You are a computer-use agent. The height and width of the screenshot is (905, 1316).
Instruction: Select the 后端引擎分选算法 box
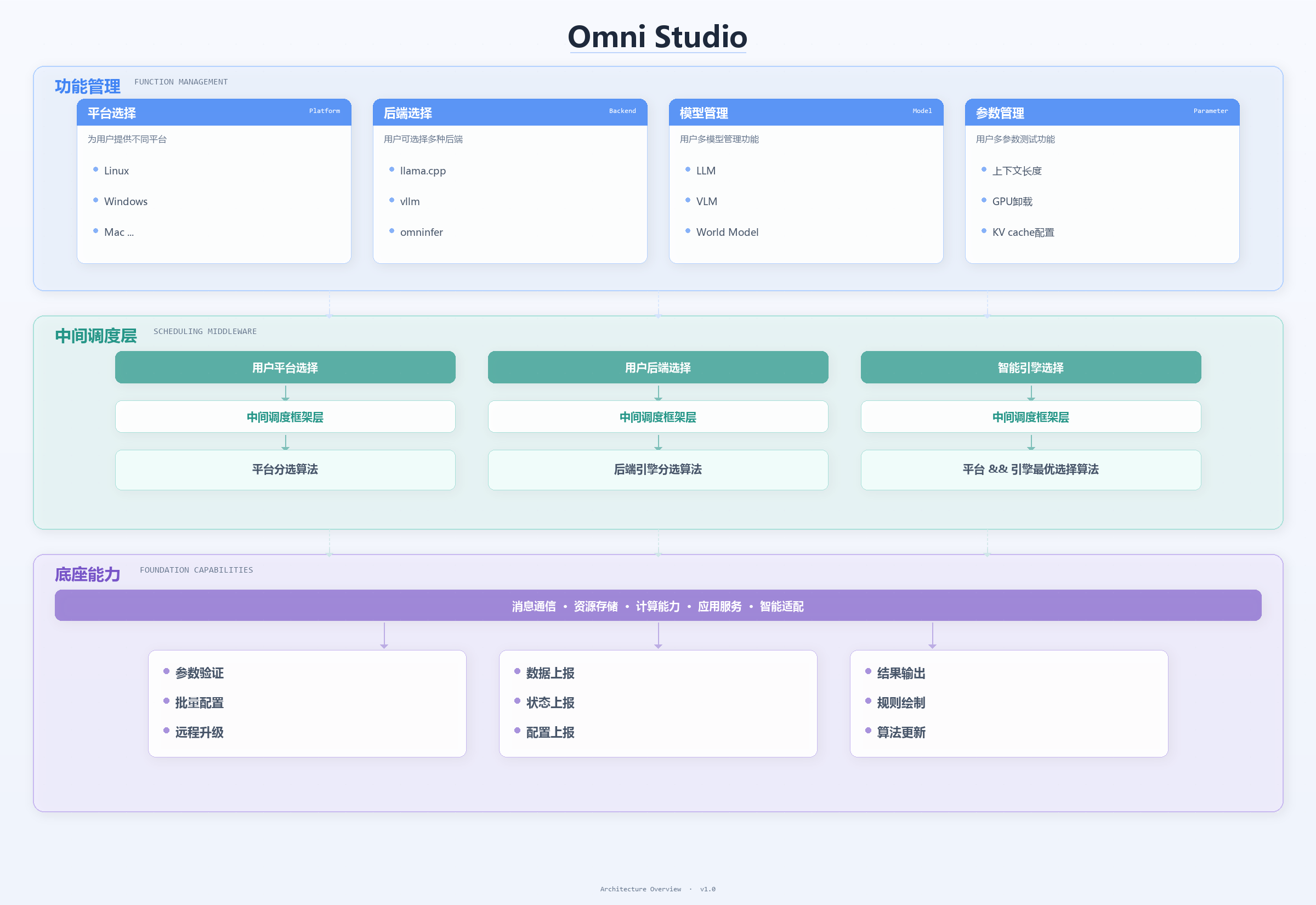(657, 470)
